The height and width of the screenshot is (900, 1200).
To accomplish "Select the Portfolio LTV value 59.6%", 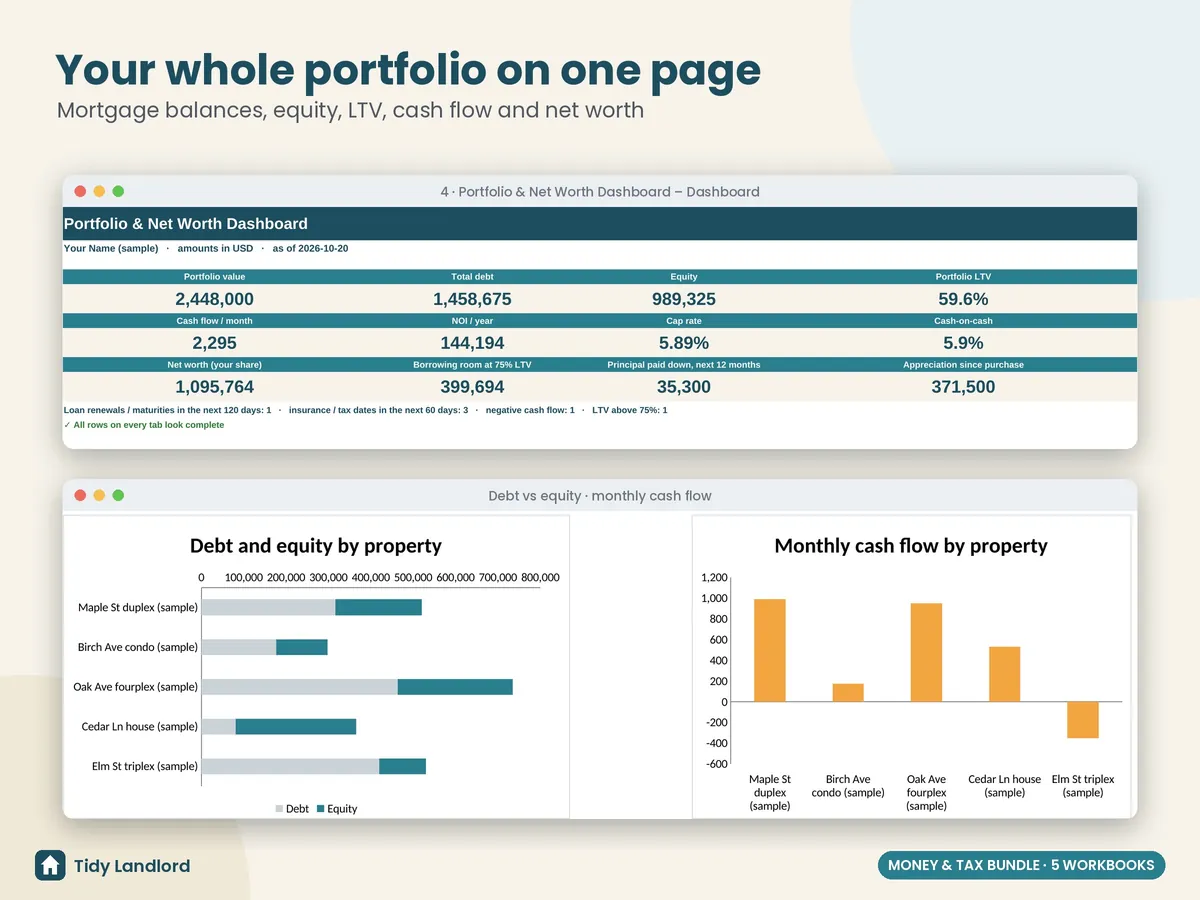I will (963, 299).
